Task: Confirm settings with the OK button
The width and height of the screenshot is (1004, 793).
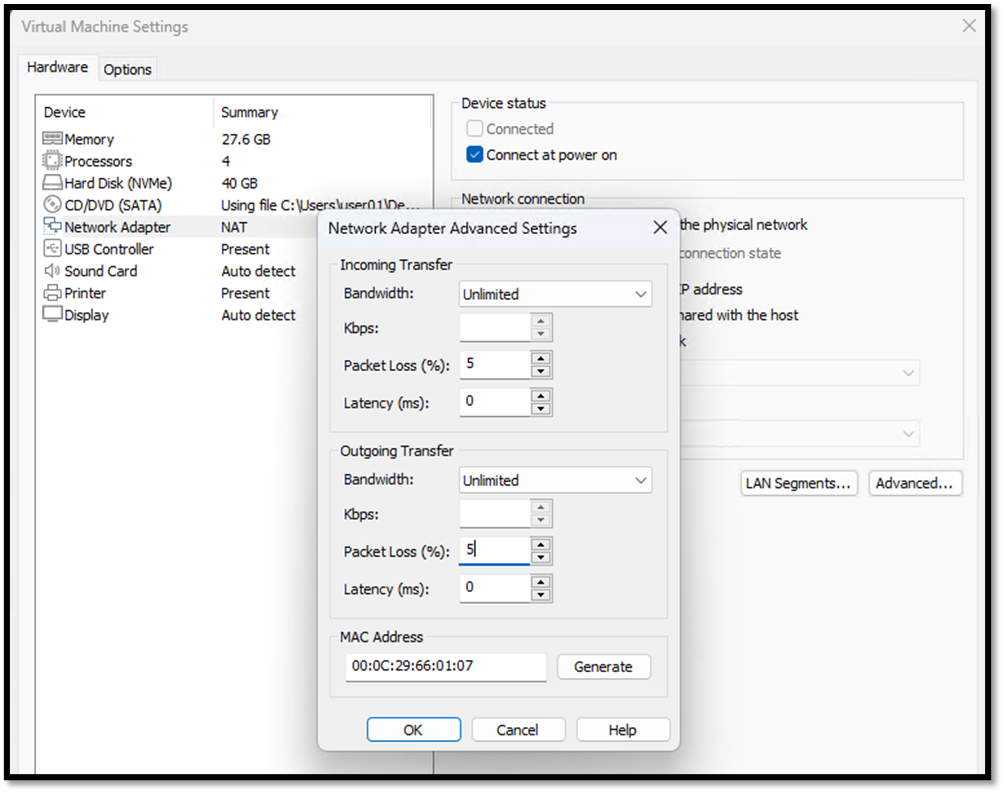Action: point(413,729)
